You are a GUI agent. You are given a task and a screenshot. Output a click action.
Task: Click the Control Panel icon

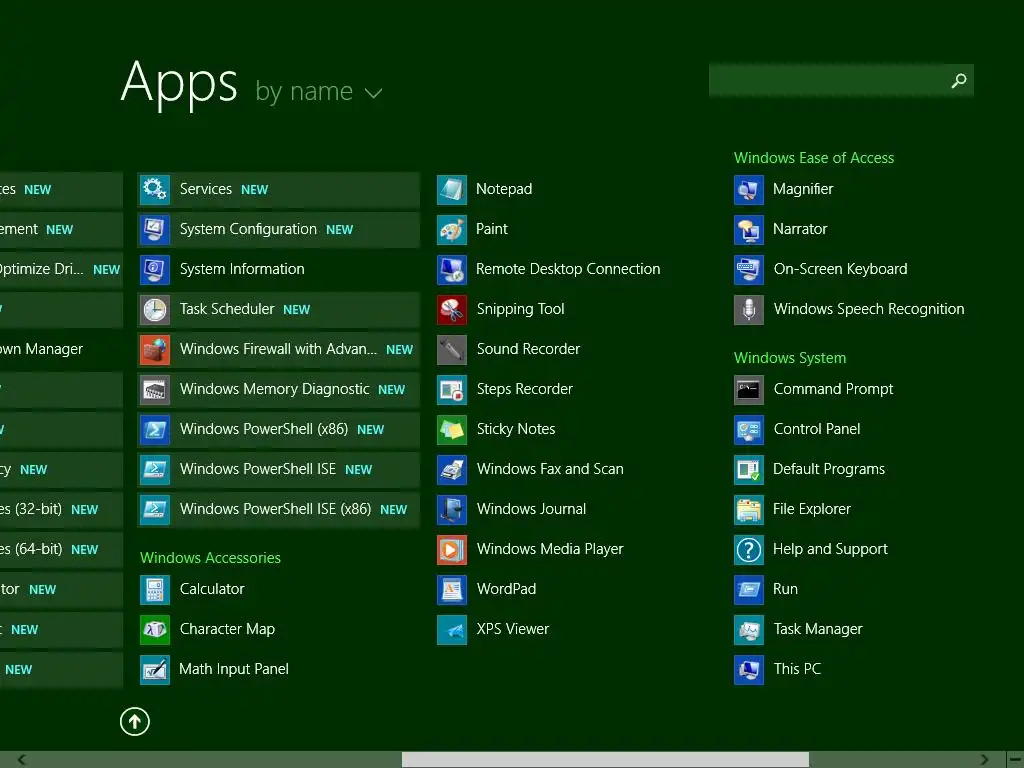pos(748,429)
